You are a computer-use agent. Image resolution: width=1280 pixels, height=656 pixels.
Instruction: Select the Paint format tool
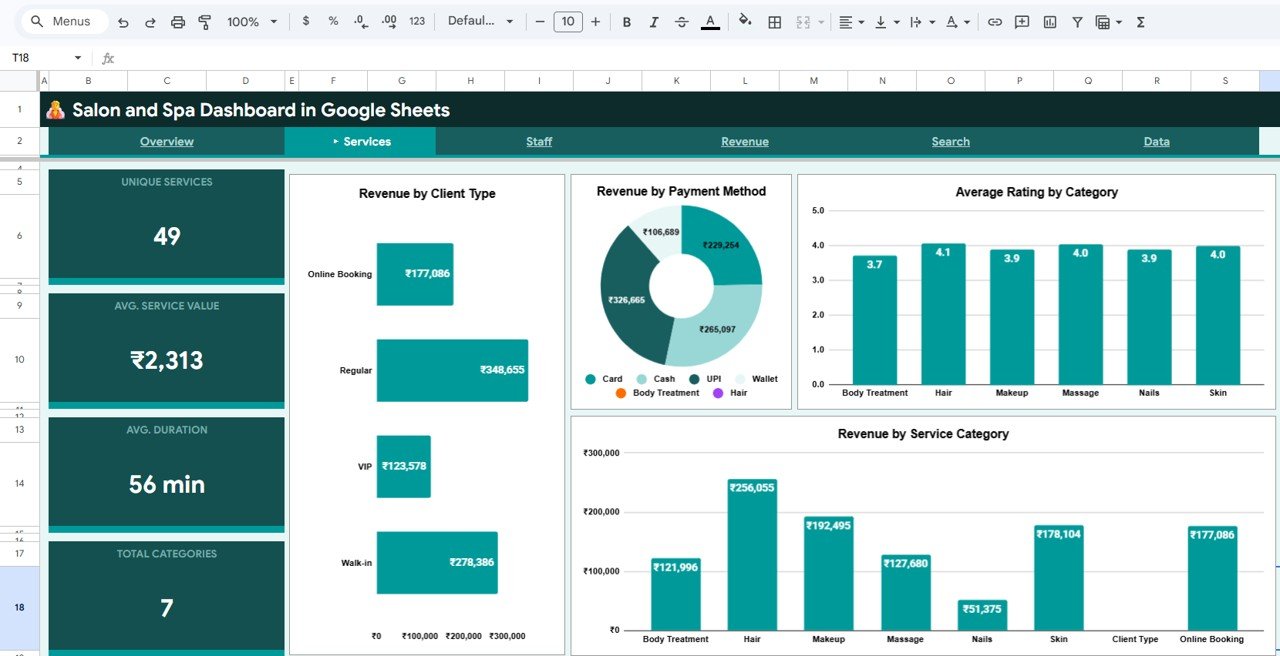(205, 20)
